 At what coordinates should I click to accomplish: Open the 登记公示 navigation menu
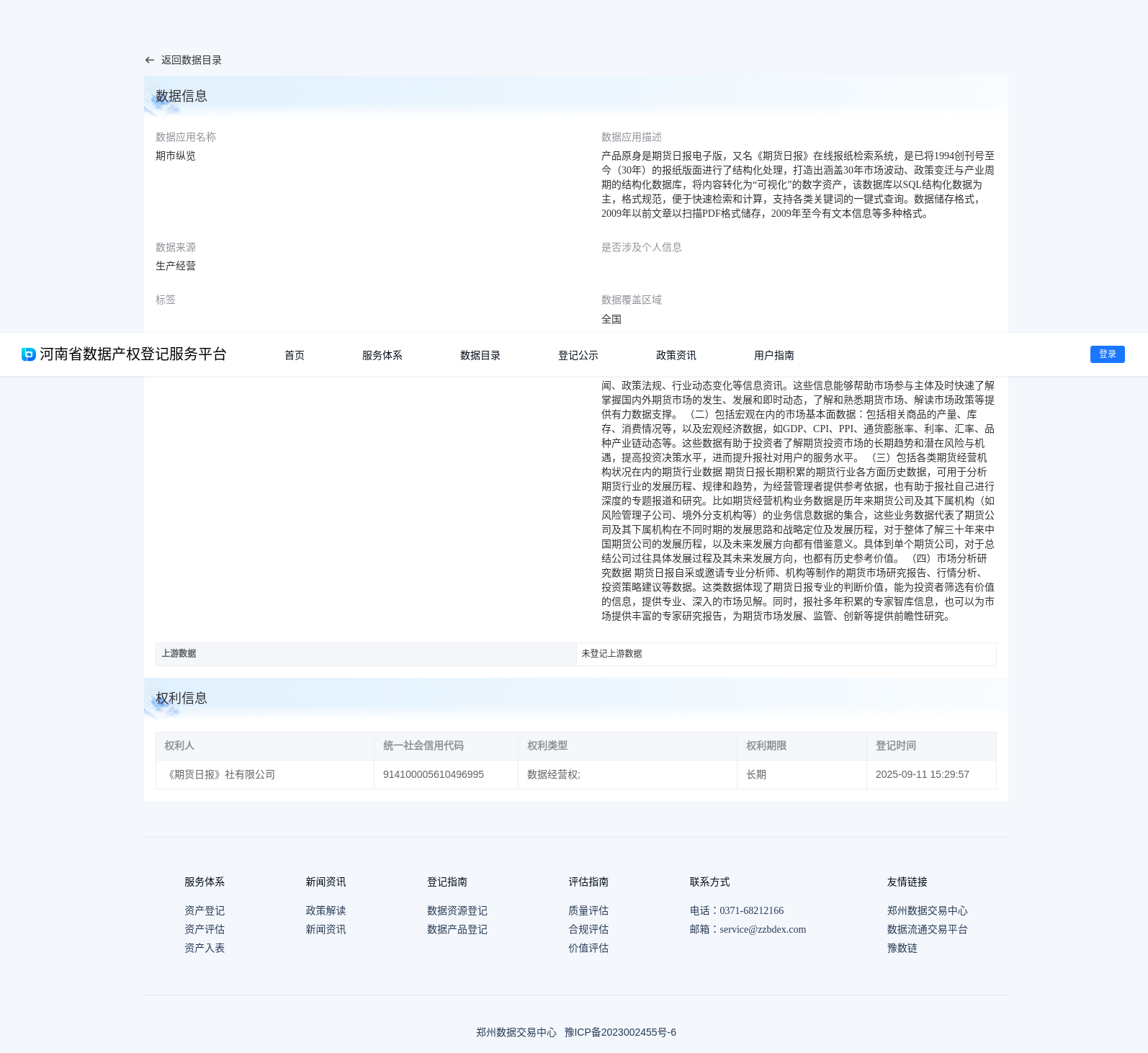[x=578, y=355]
